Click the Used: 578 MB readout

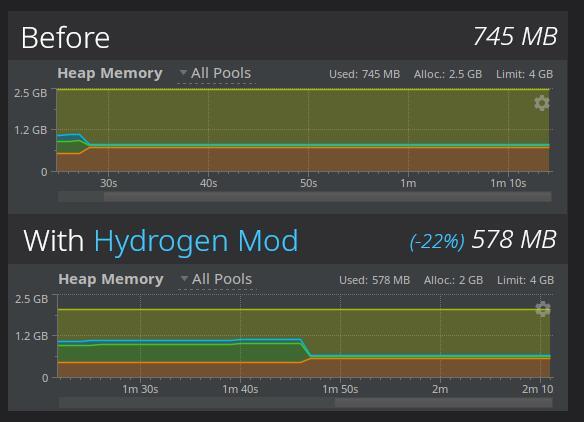pyautogui.click(x=374, y=280)
